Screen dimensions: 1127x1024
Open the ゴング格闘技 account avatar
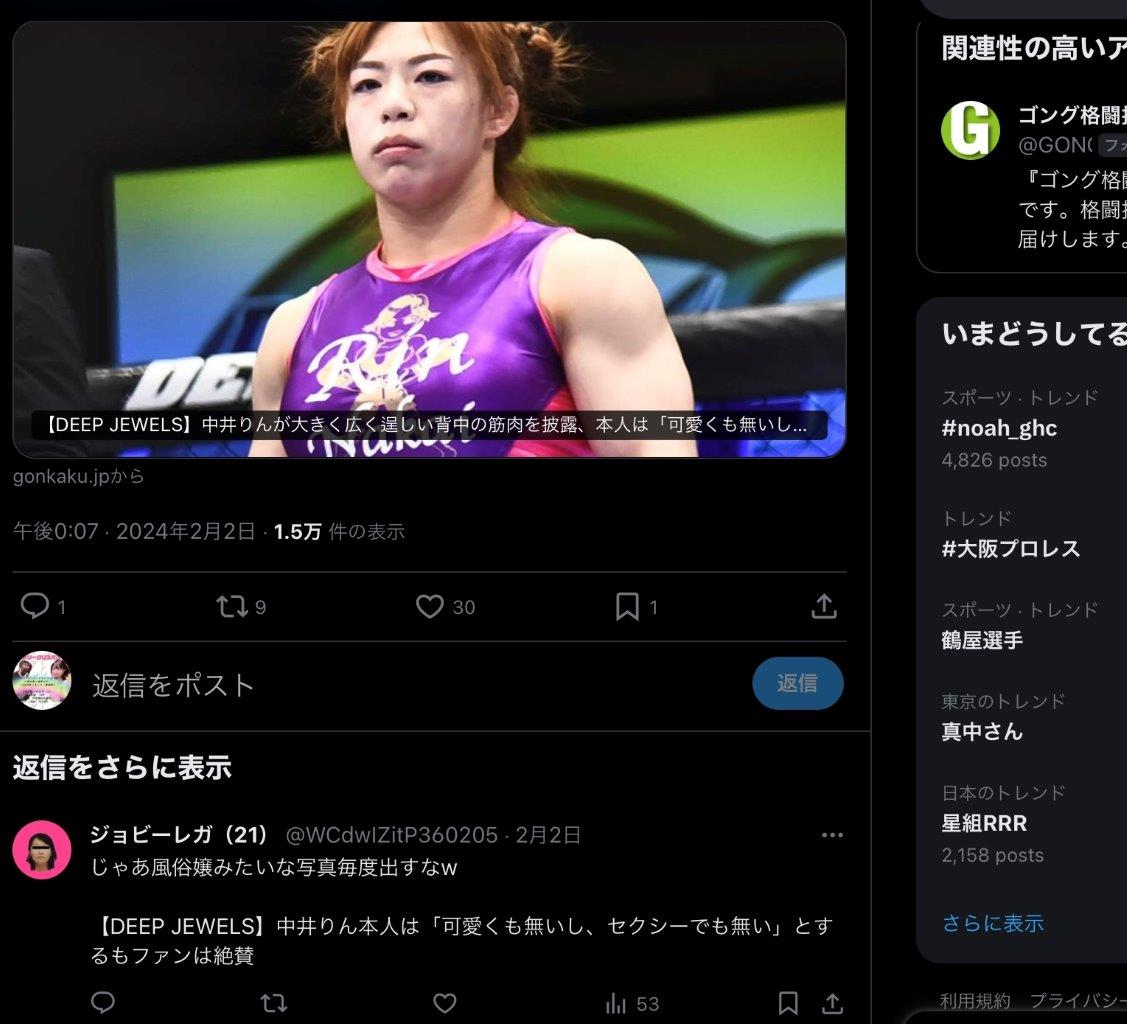click(x=970, y=130)
